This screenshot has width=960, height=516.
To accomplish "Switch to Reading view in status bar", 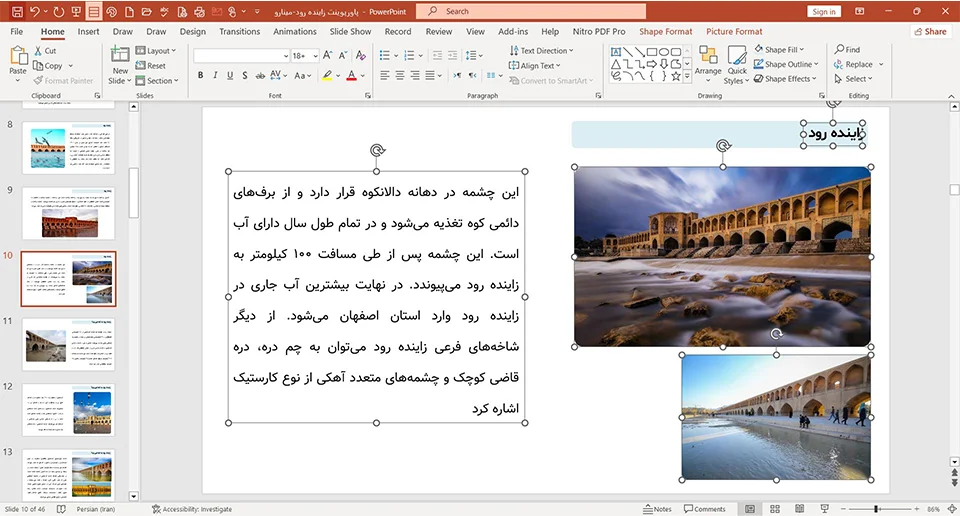I will [x=800, y=509].
